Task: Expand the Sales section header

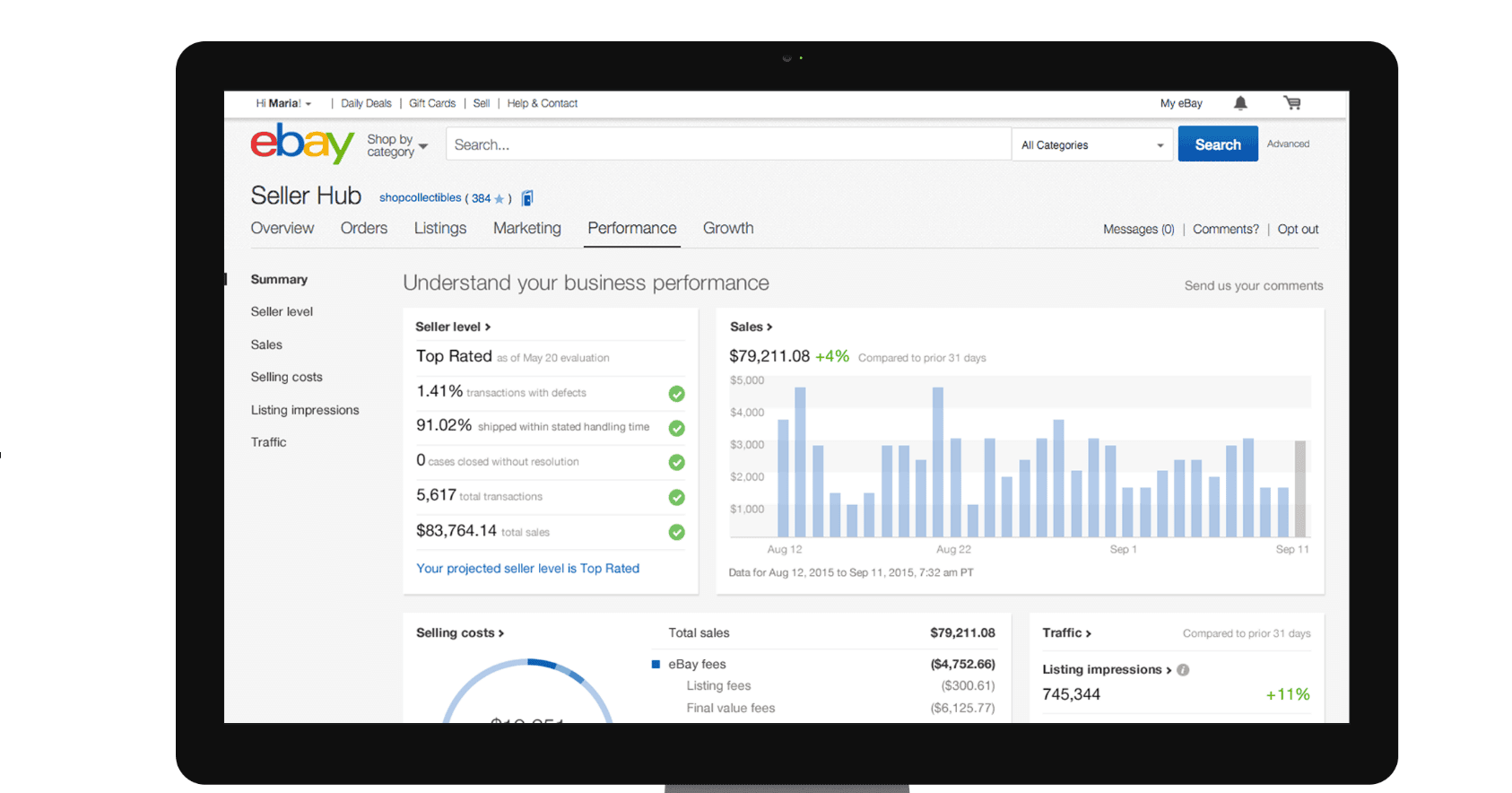Action: point(751,327)
